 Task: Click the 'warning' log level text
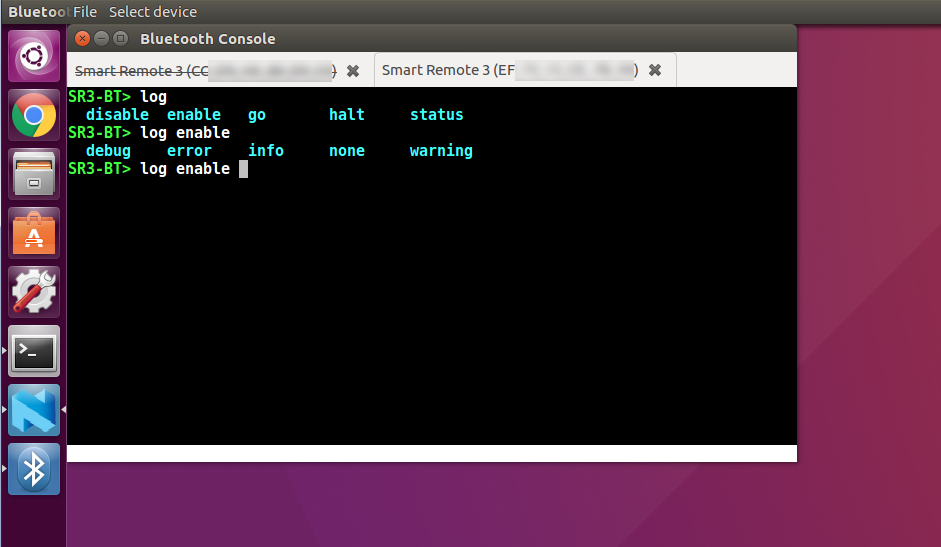pos(441,151)
